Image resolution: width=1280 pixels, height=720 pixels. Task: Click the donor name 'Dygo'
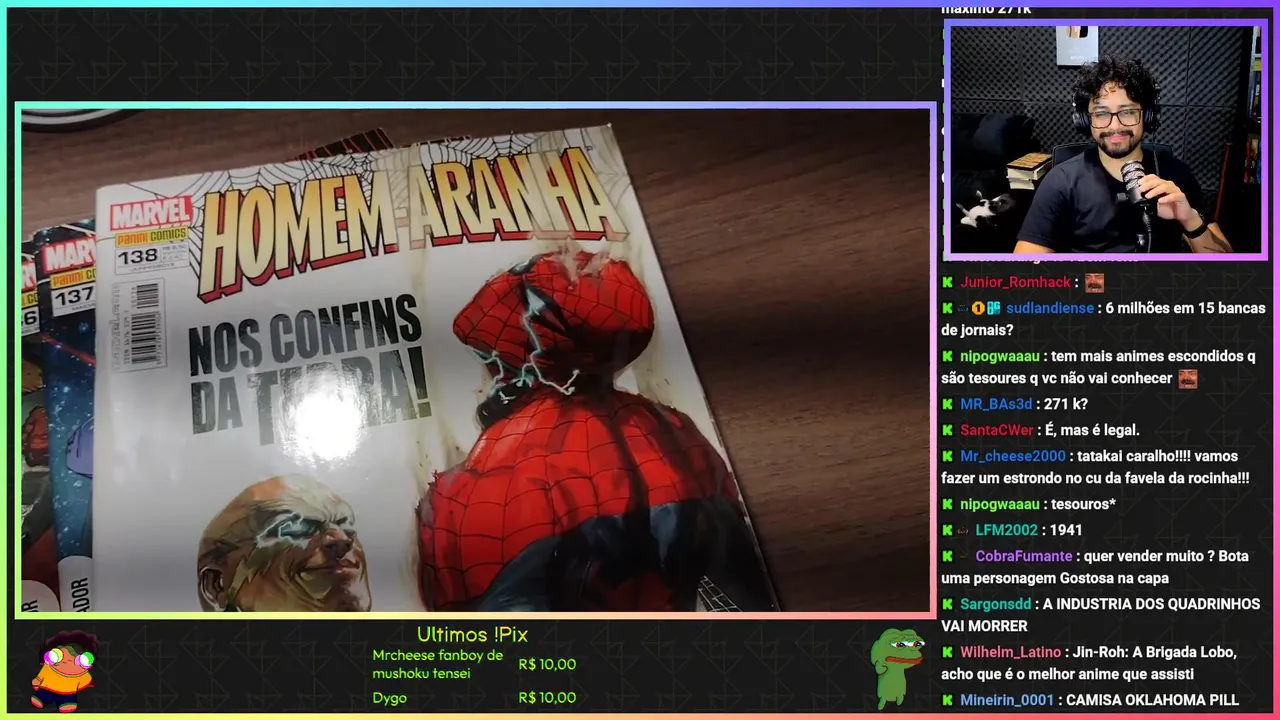click(x=388, y=698)
